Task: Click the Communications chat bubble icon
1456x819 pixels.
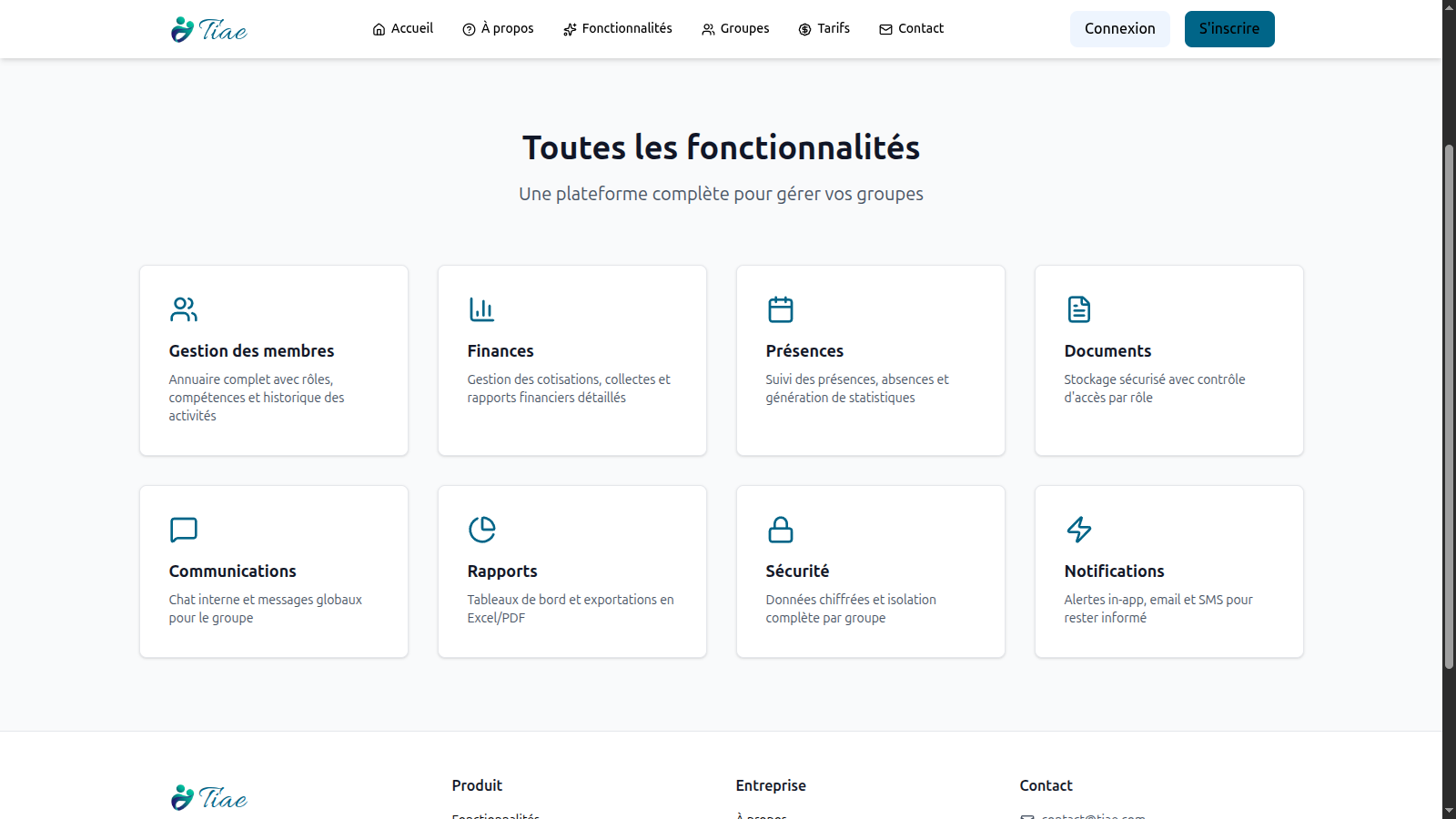Action: click(x=184, y=530)
